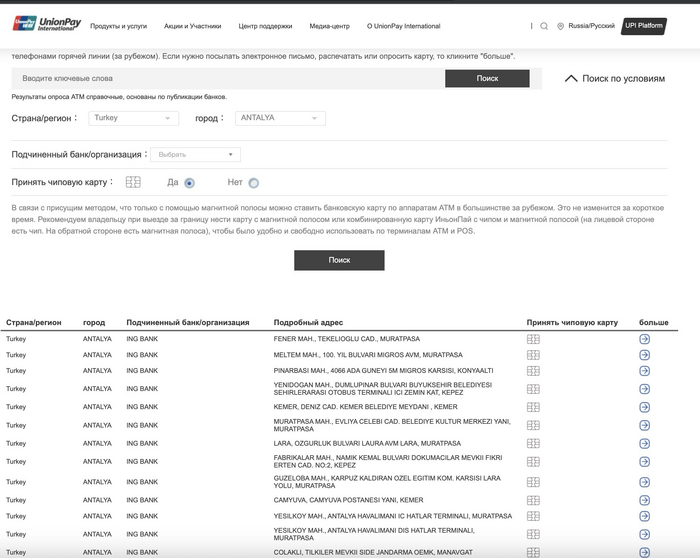
Task: Click the Поиск button below the filters
Action: tap(339, 260)
